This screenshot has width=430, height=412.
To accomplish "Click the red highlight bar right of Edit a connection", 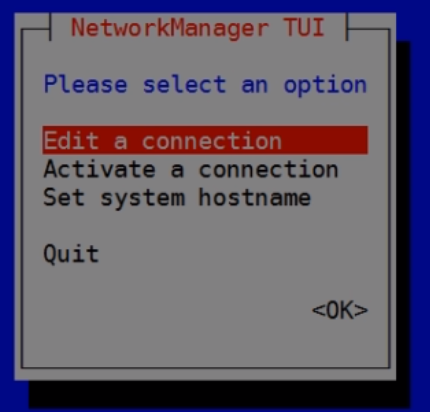I will [x=325, y=140].
